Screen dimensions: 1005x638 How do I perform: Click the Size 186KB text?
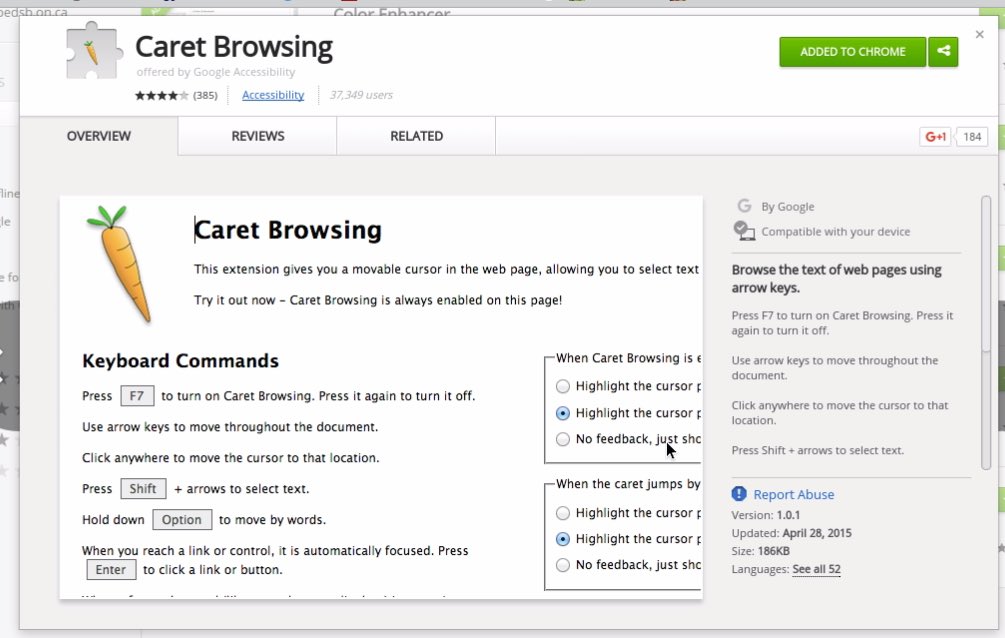(x=760, y=551)
